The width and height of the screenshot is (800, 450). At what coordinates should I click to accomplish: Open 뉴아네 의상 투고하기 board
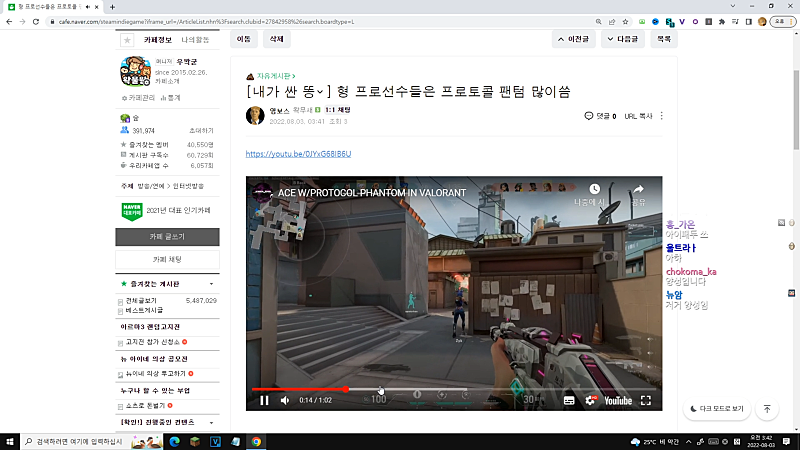click(156, 373)
